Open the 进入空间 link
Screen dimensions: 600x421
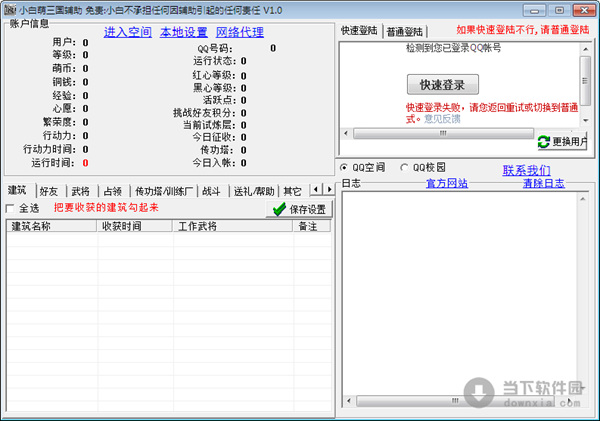point(128,32)
